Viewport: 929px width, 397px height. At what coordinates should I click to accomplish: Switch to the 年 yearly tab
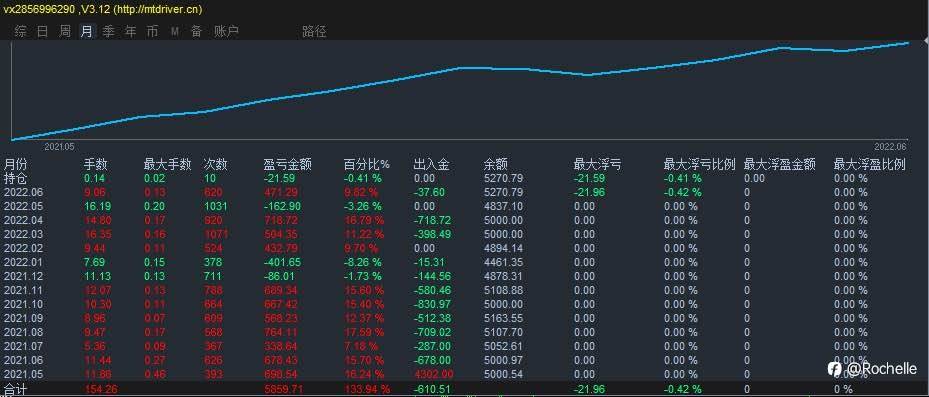click(x=130, y=31)
